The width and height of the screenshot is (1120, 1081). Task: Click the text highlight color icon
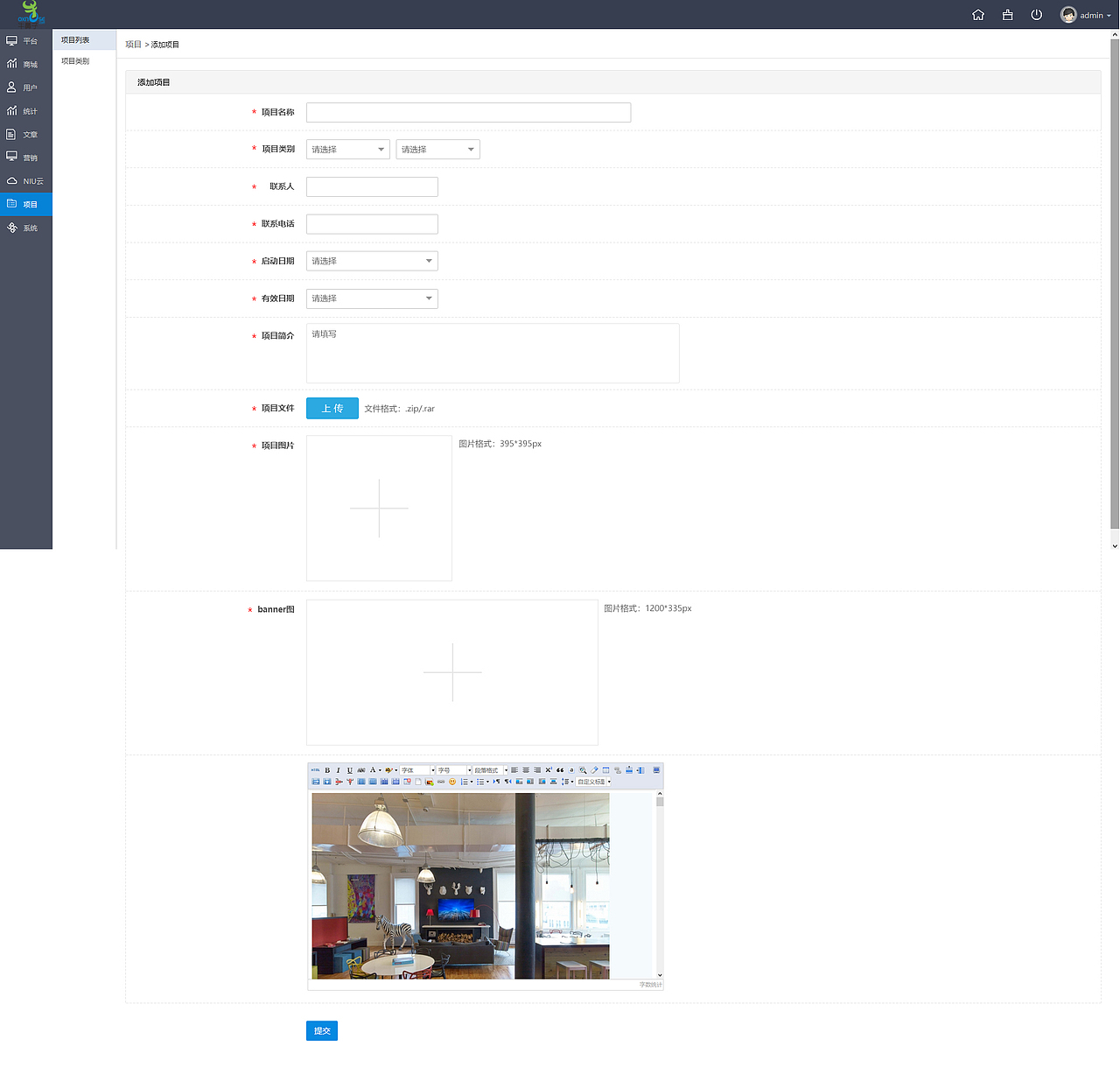click(389, 770)
